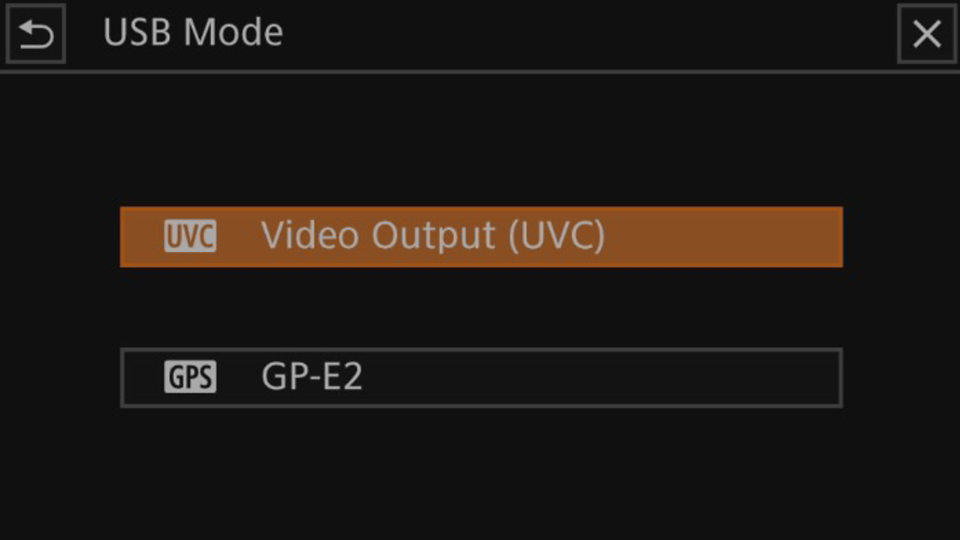Click the USB Mode title text
Image resolution: width=960 pixels, height=540 pixels.
pos(193,32)
